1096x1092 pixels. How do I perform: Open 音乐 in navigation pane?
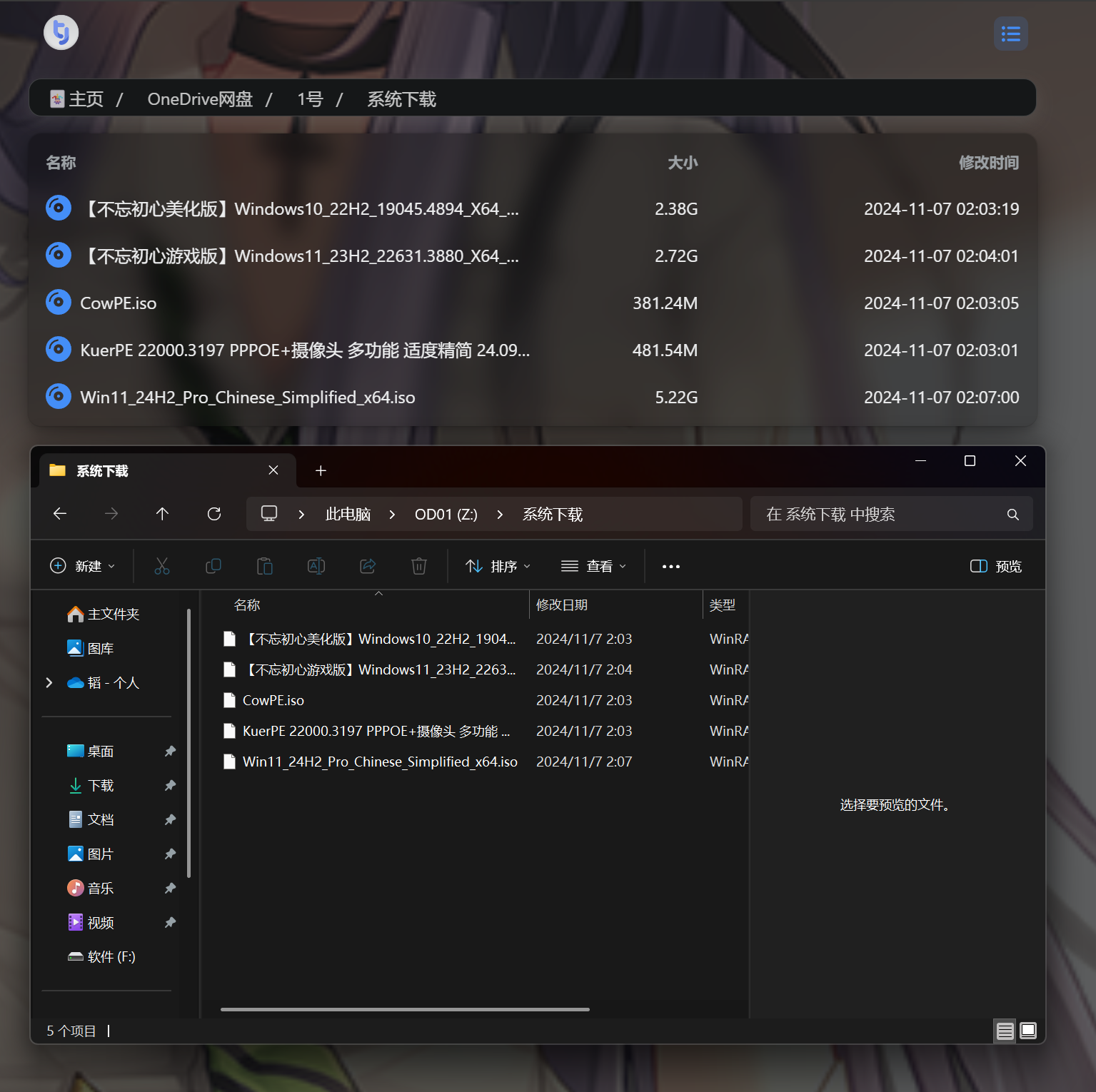(91, 888)
